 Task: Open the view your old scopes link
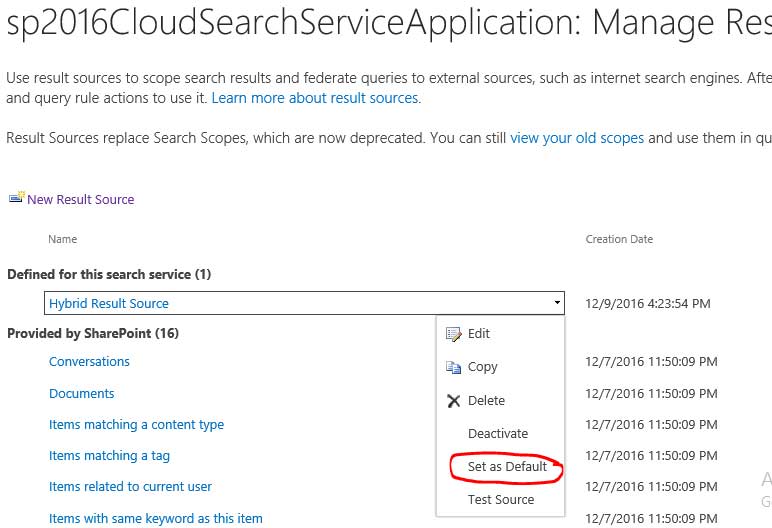[577, 138]
